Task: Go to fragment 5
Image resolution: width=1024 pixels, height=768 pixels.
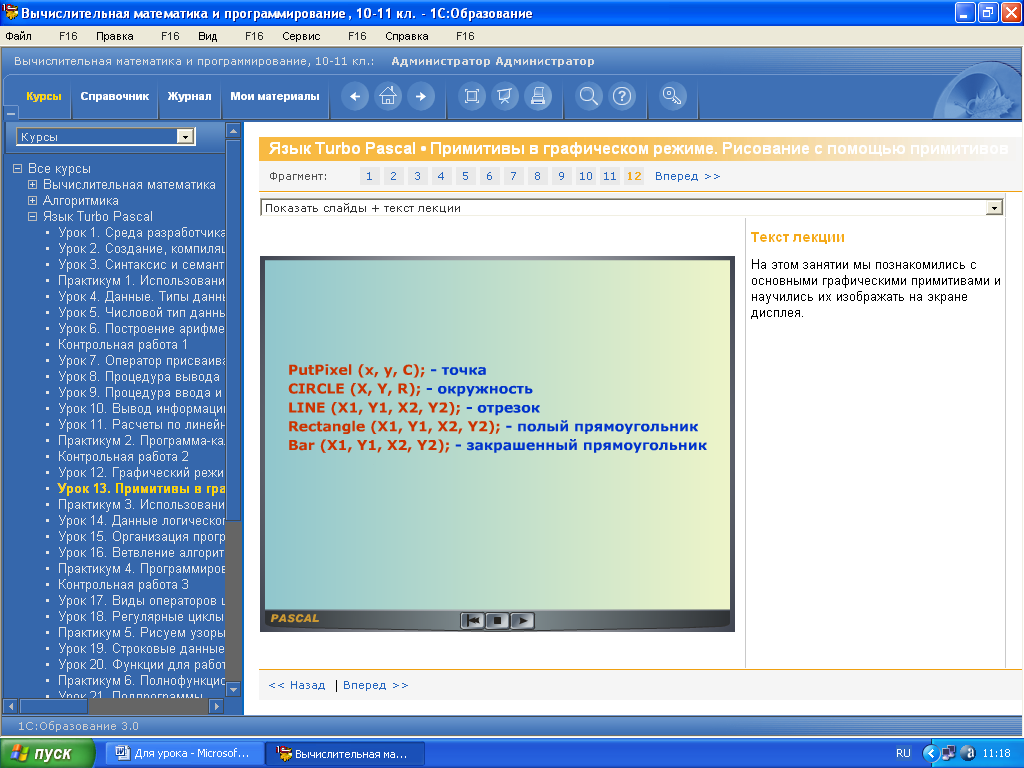Action: pos(466,176)
